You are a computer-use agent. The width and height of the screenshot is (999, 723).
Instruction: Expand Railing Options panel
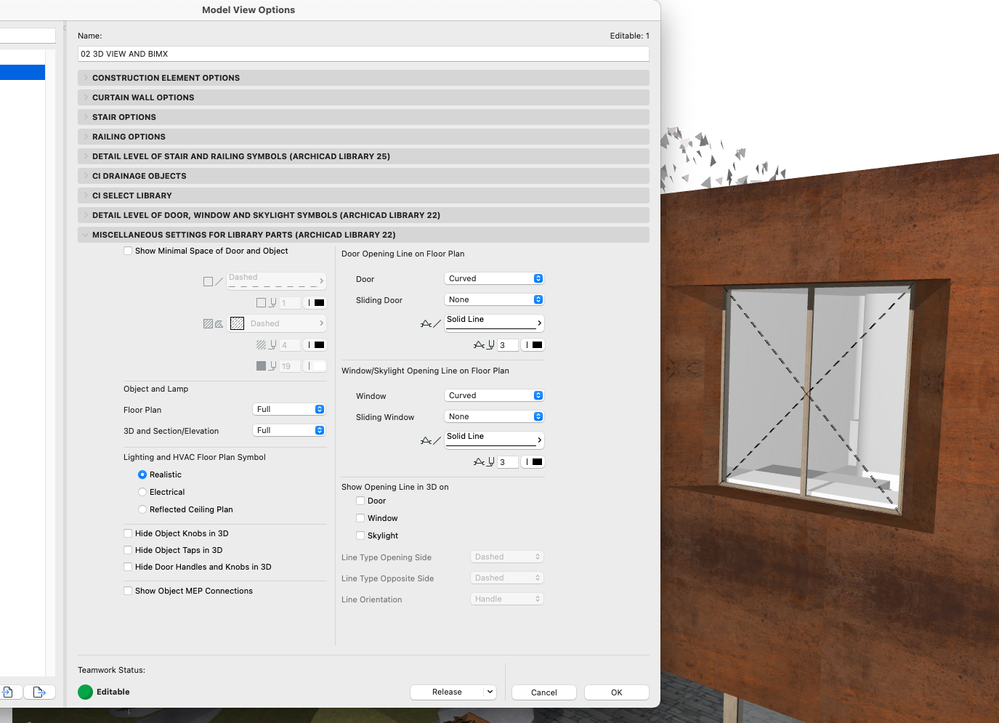tap(363, 136)
